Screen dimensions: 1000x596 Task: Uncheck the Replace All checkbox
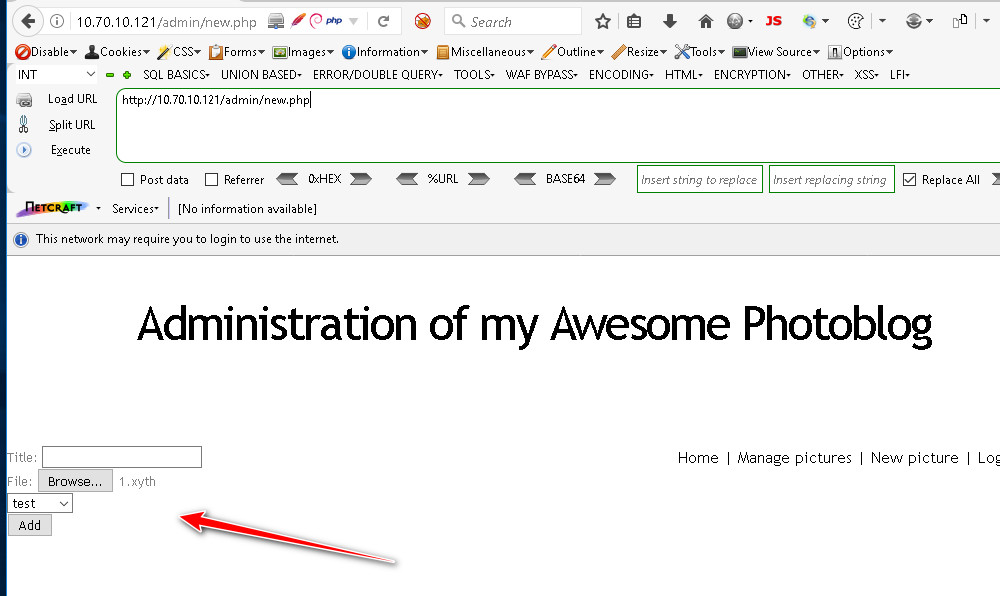909,180
